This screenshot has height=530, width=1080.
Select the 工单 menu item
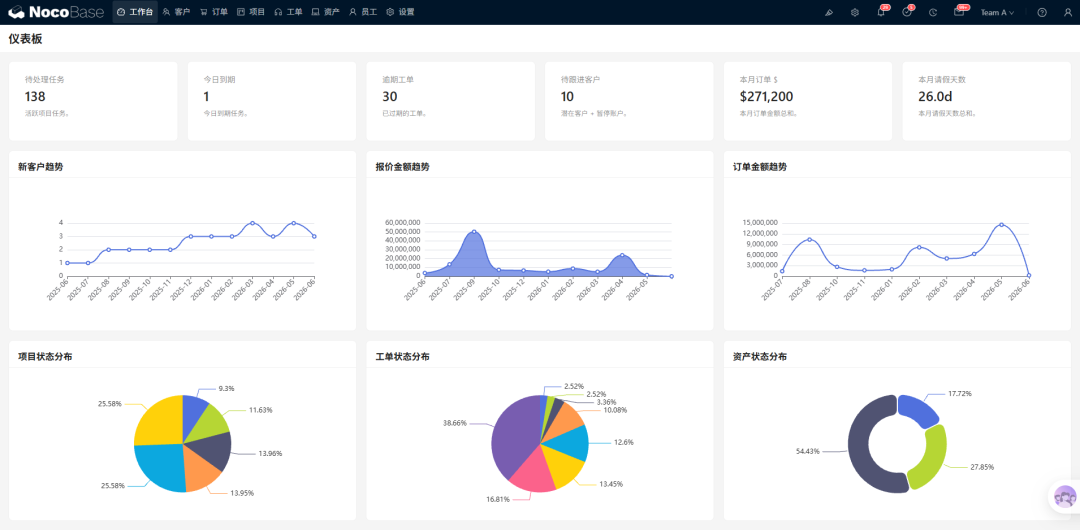[288, 12]
